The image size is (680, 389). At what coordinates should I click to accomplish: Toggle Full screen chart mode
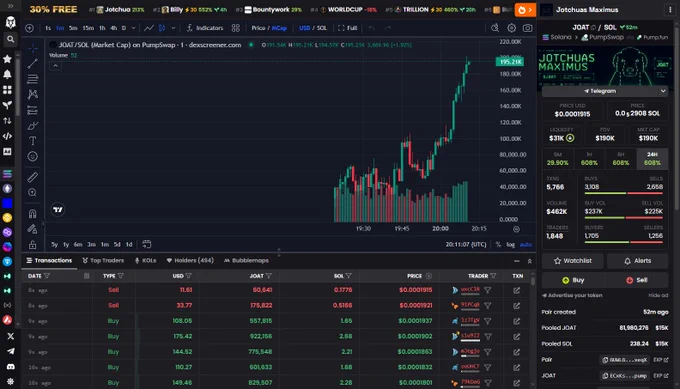click(348, 28)
